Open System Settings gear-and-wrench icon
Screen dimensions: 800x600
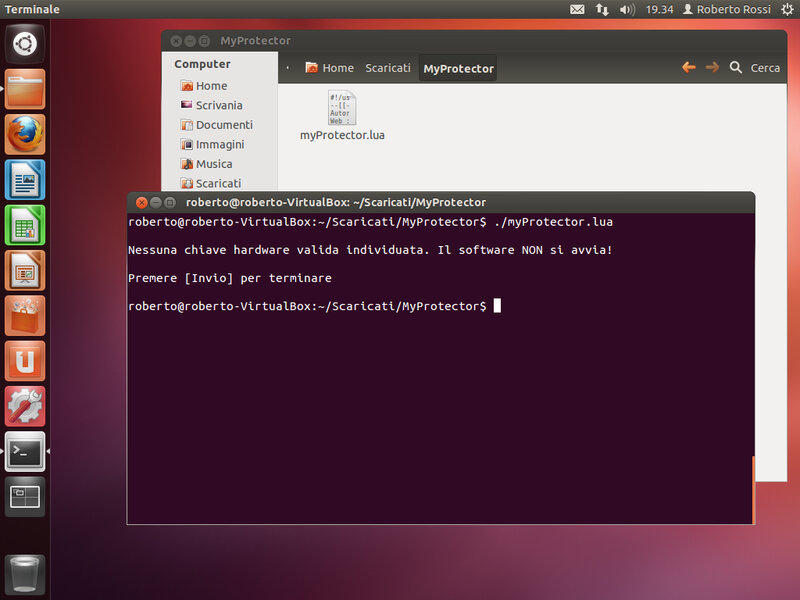point(25,406)
